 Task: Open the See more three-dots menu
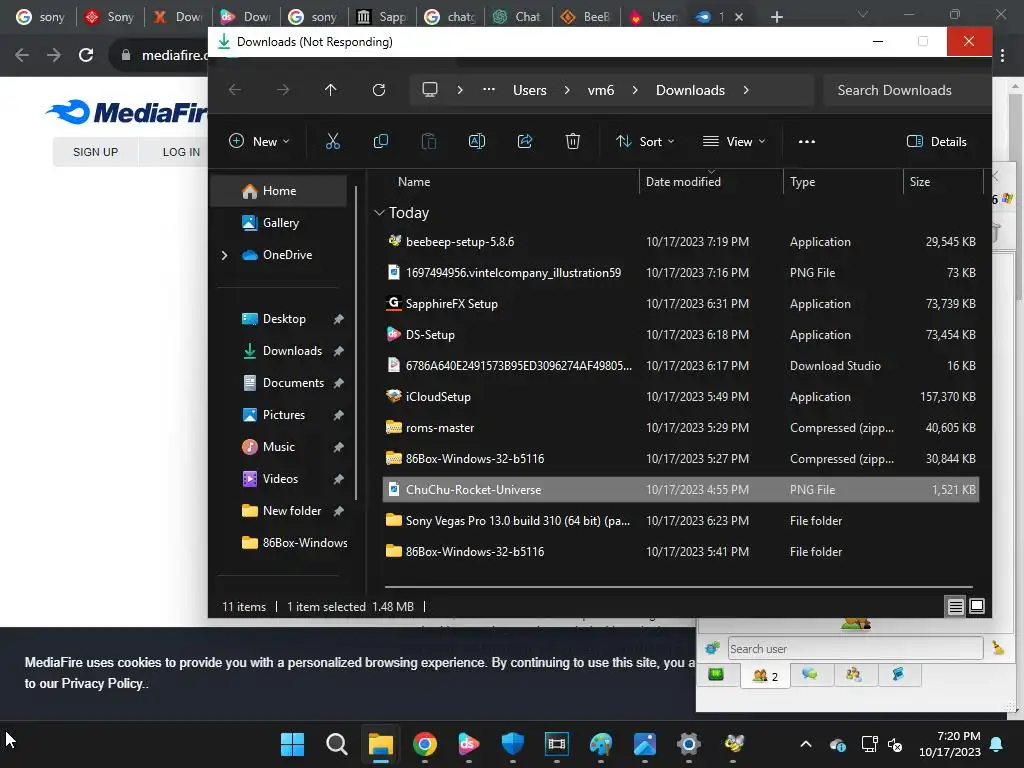pyautogui.click(x=807, y=141)
